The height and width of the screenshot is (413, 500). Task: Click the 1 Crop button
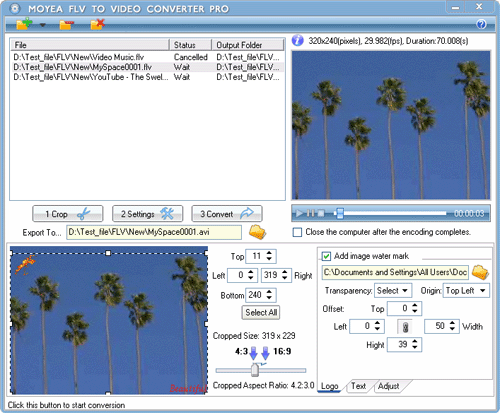point(68,214)
